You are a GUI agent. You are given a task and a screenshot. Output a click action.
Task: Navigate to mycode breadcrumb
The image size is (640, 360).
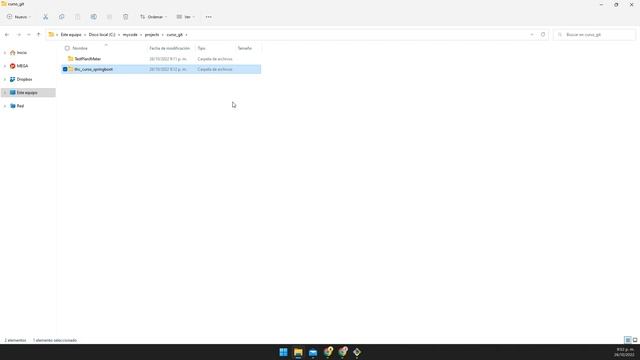(130, 35)
